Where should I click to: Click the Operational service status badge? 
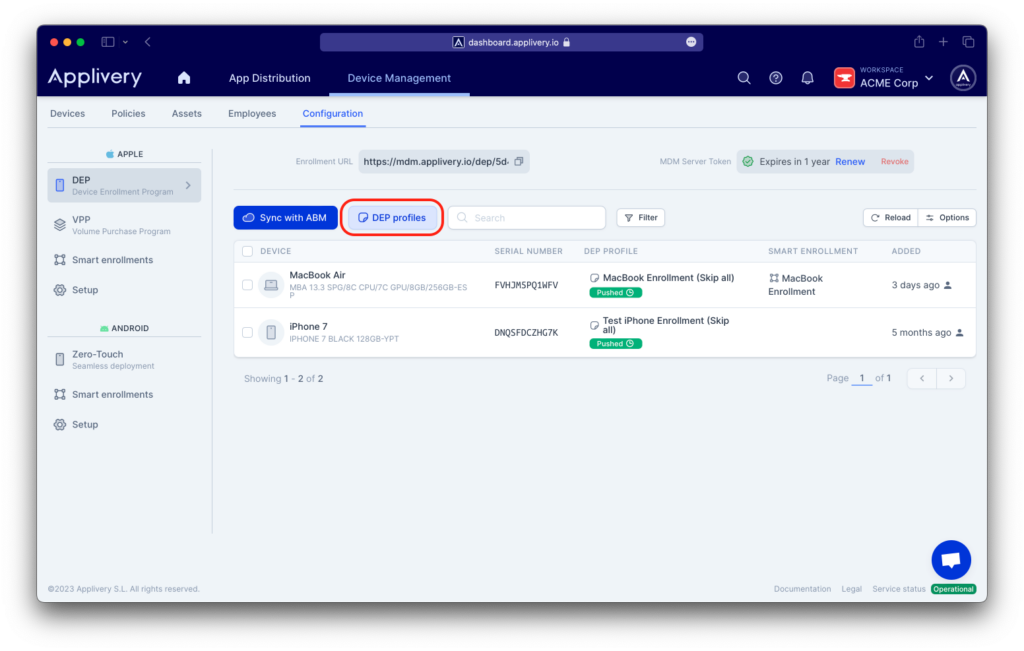(953, 589)
